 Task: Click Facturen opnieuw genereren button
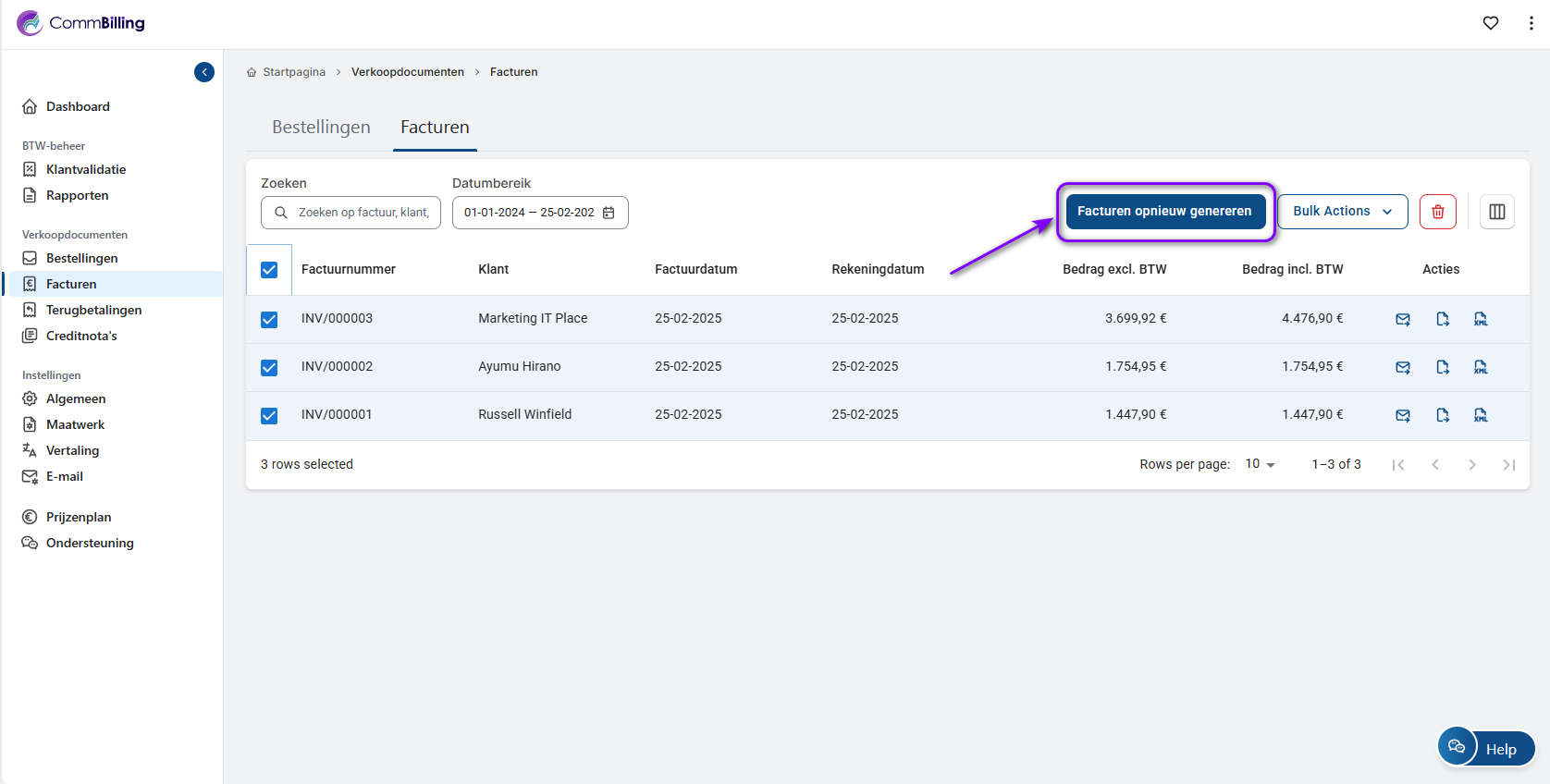(1164, 212)
